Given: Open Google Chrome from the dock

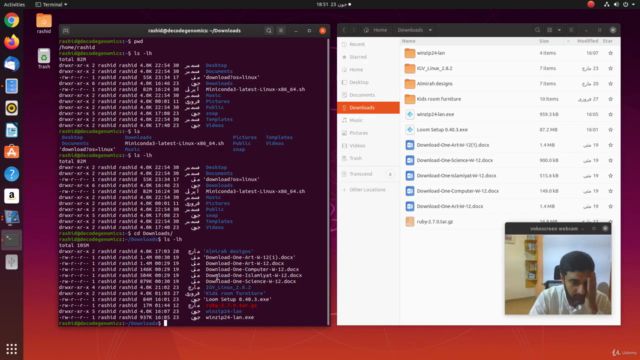Looking at the screenshot, I should click(x=11, y=20).
